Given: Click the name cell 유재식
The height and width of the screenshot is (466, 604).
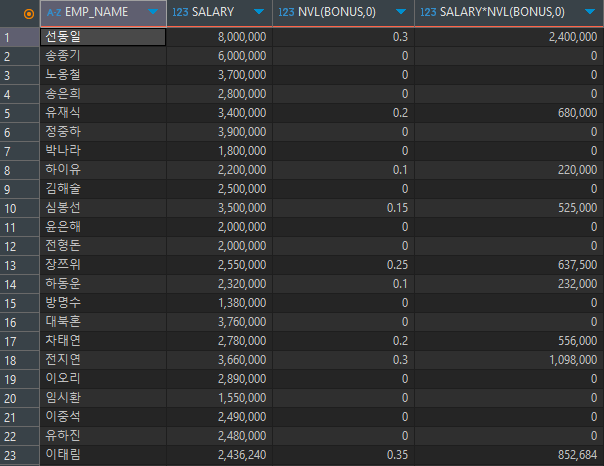Looking at the screenshot, I should [103, 113].
